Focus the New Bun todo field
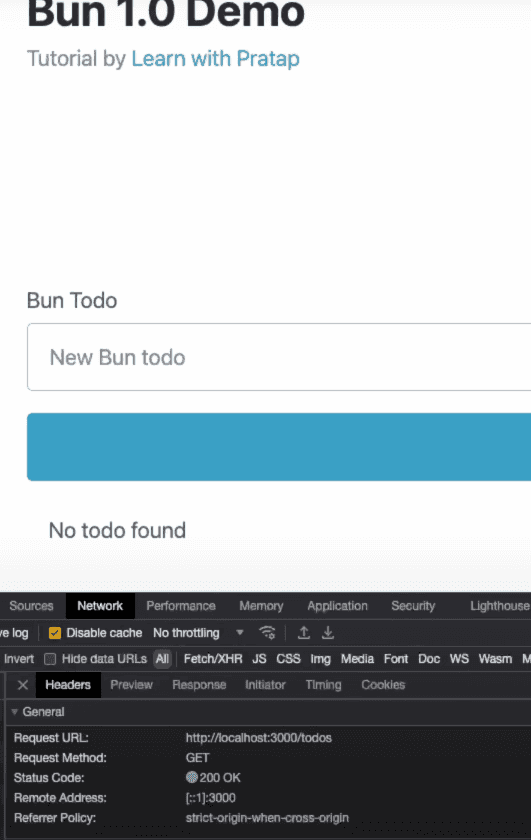Viewport: 531px width, 840px height. click(279, 357)
